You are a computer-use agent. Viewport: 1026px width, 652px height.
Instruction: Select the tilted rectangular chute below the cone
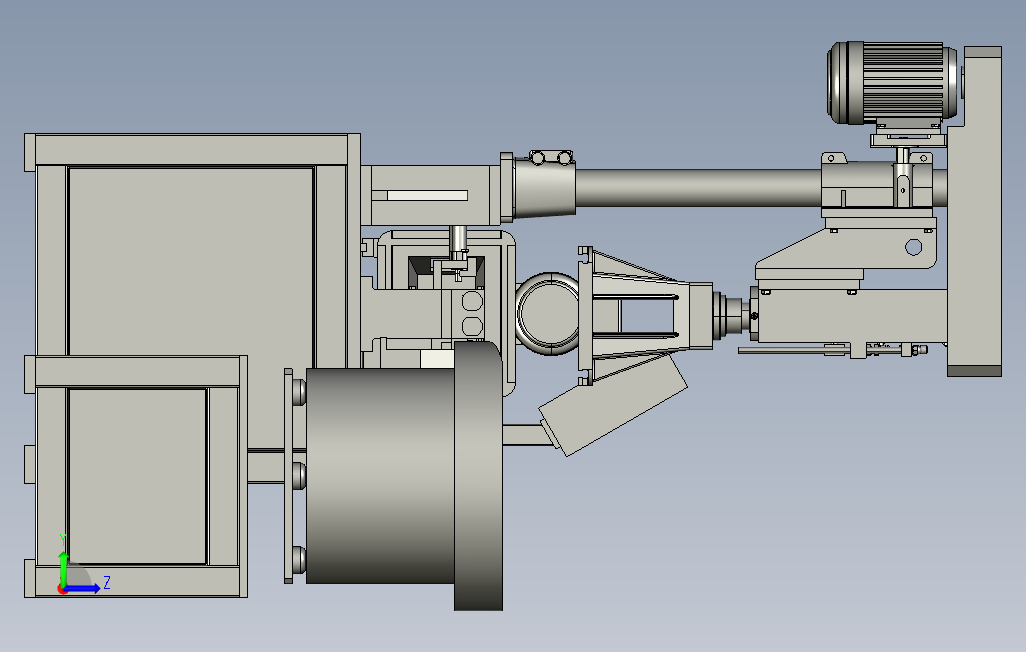pyautogui.click(x=613, y=404)
